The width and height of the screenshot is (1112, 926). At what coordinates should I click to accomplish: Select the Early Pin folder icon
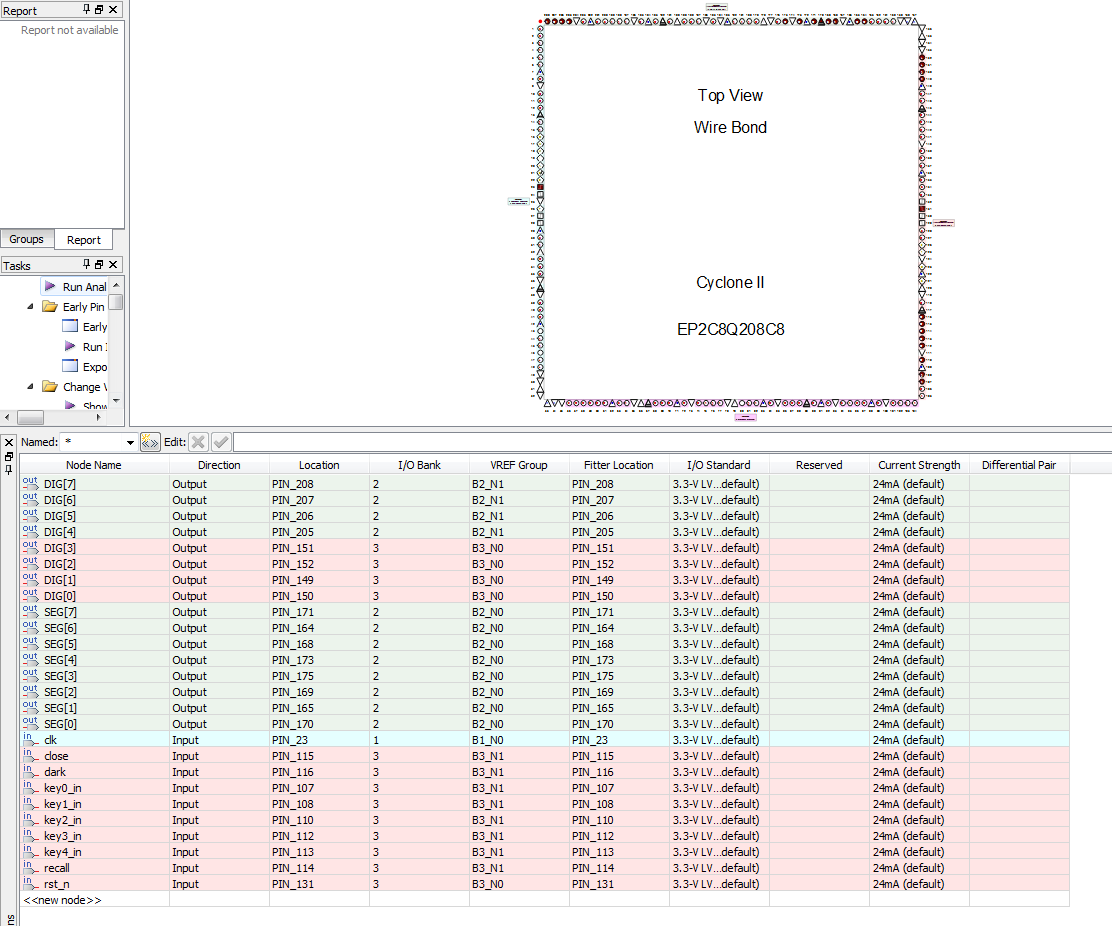(50, 306)
